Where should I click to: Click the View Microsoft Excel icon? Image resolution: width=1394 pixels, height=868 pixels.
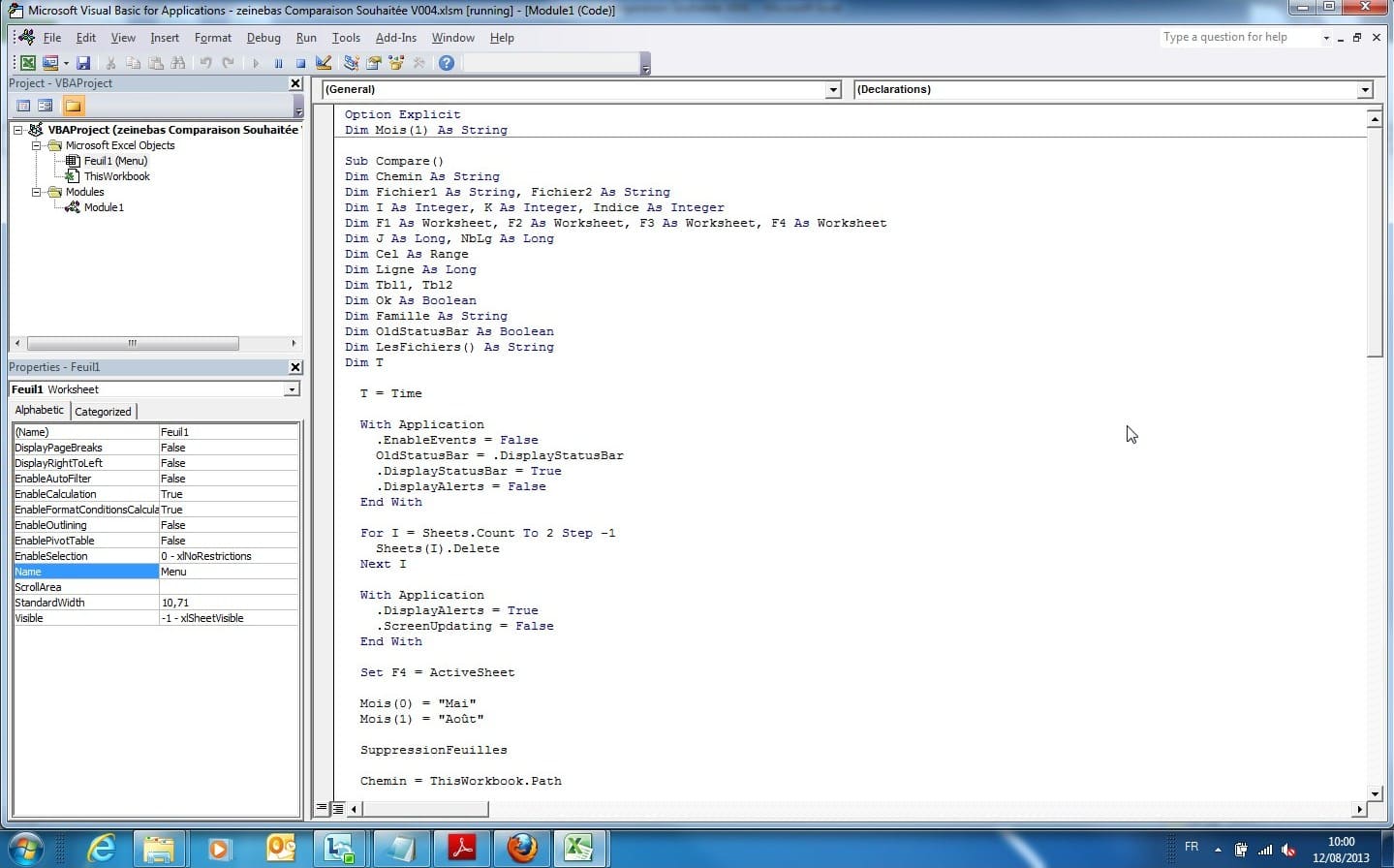coord(28,63)
